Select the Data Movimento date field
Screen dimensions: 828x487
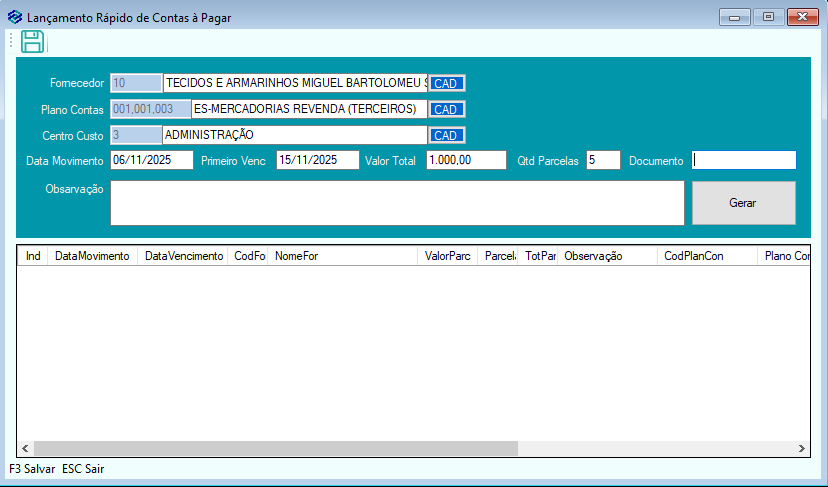(x=151, y=161)
